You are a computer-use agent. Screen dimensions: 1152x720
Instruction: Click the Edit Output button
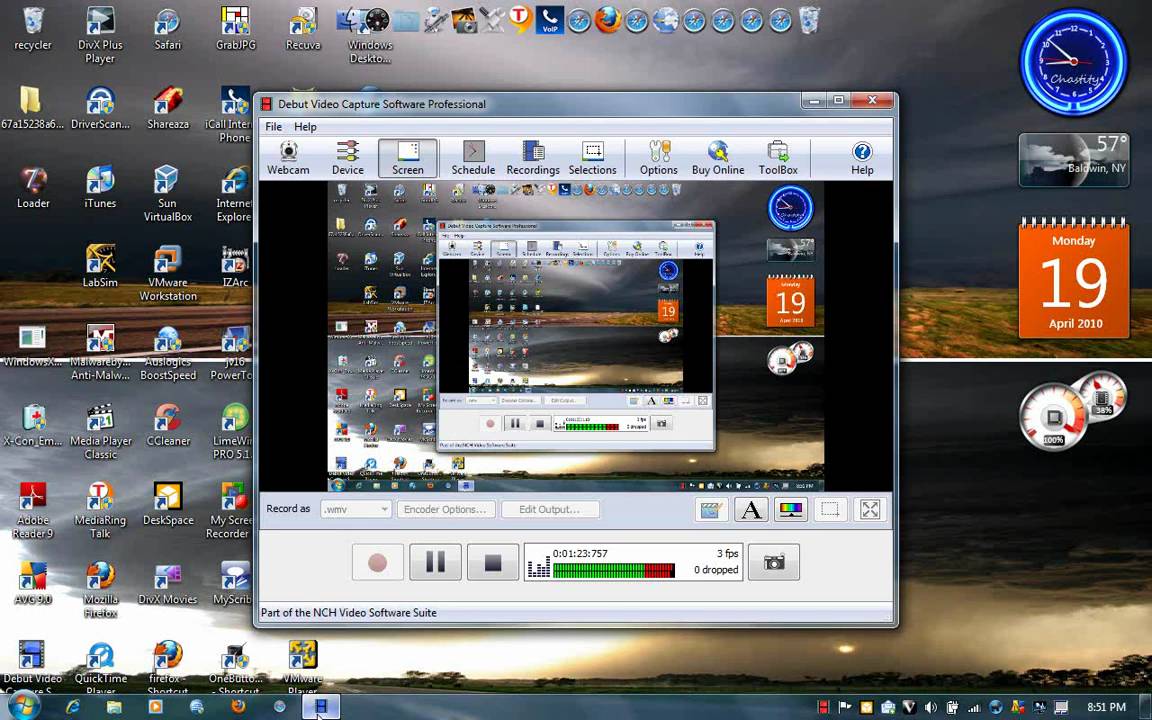coord(550,509)
